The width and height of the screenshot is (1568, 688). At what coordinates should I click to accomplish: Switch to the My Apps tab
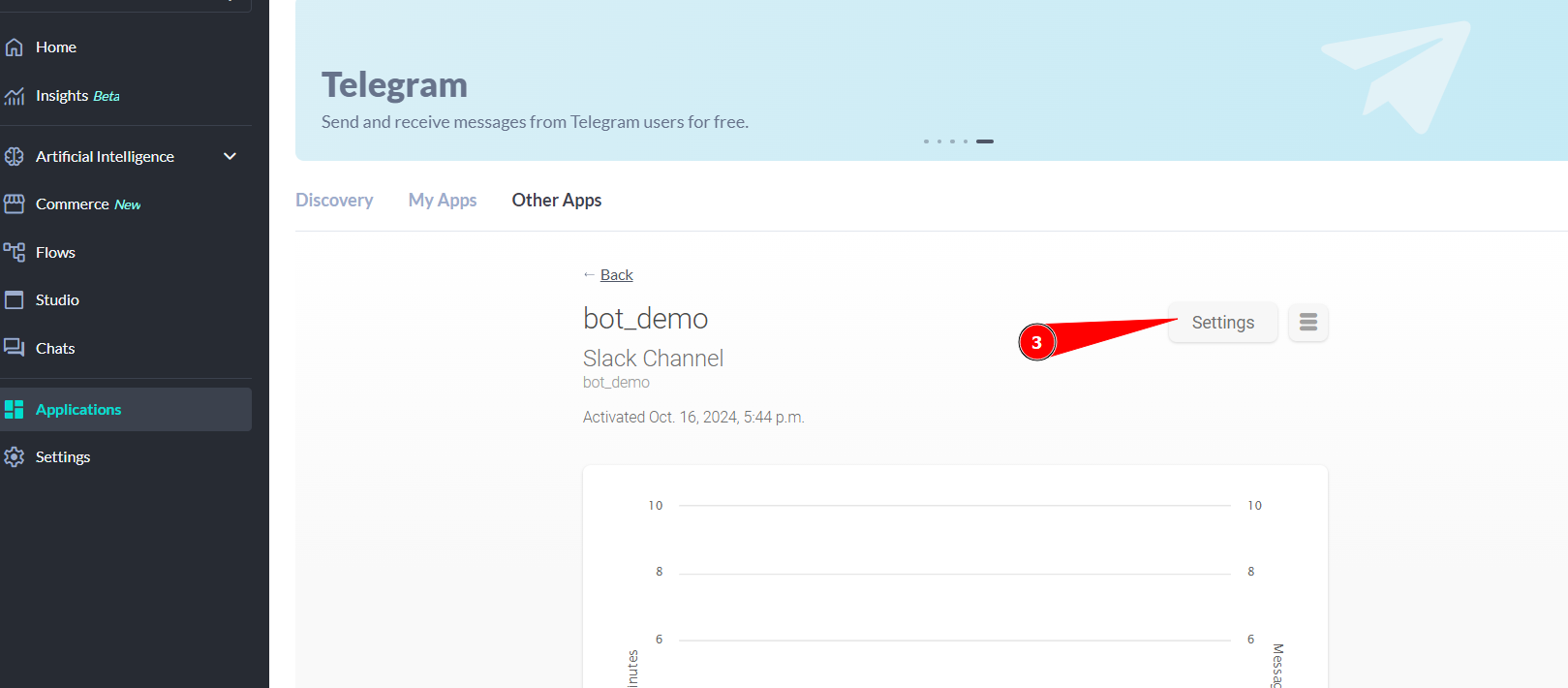pos(443,201)
